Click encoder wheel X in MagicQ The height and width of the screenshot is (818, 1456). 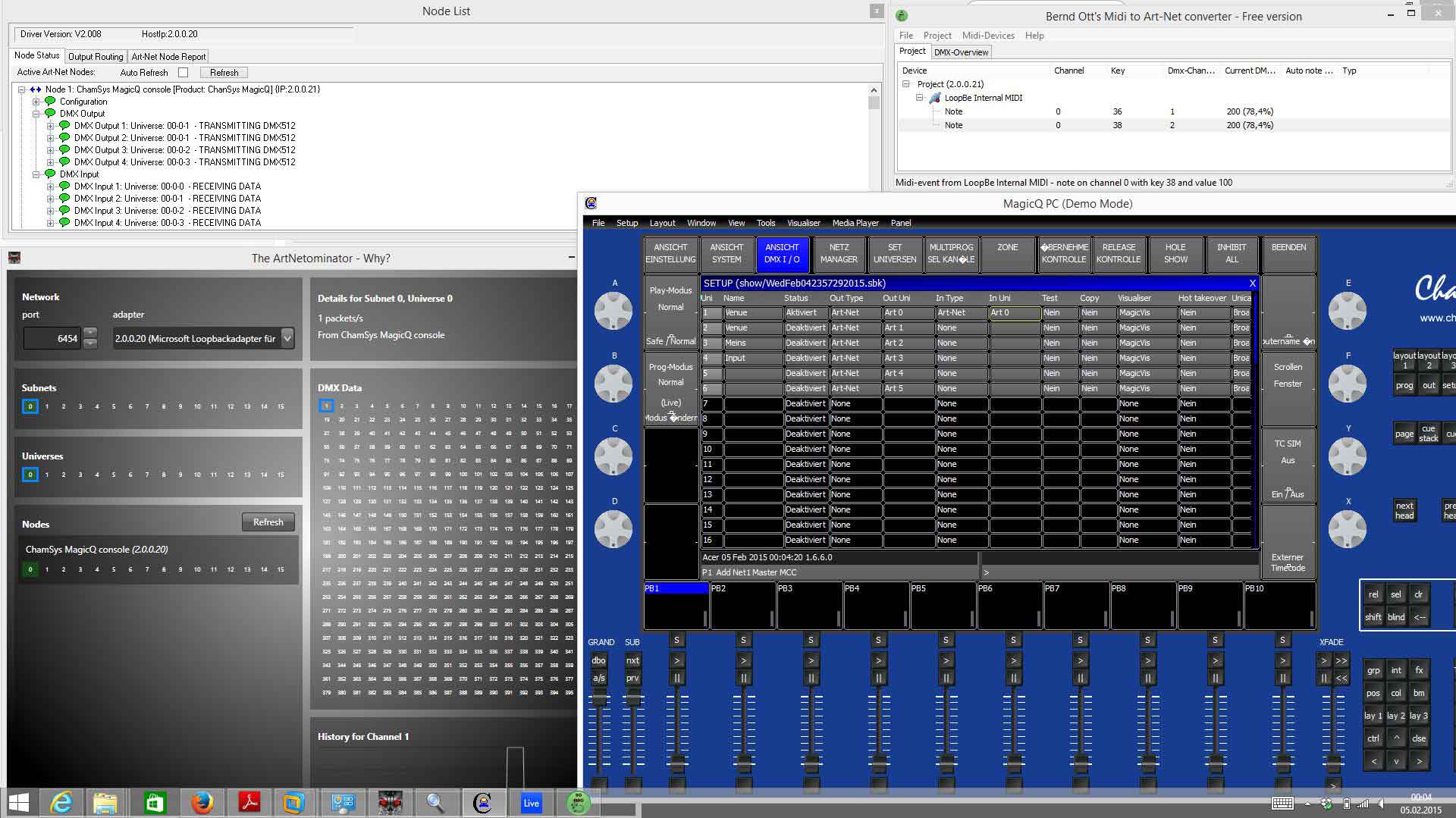click(1348, 528)
